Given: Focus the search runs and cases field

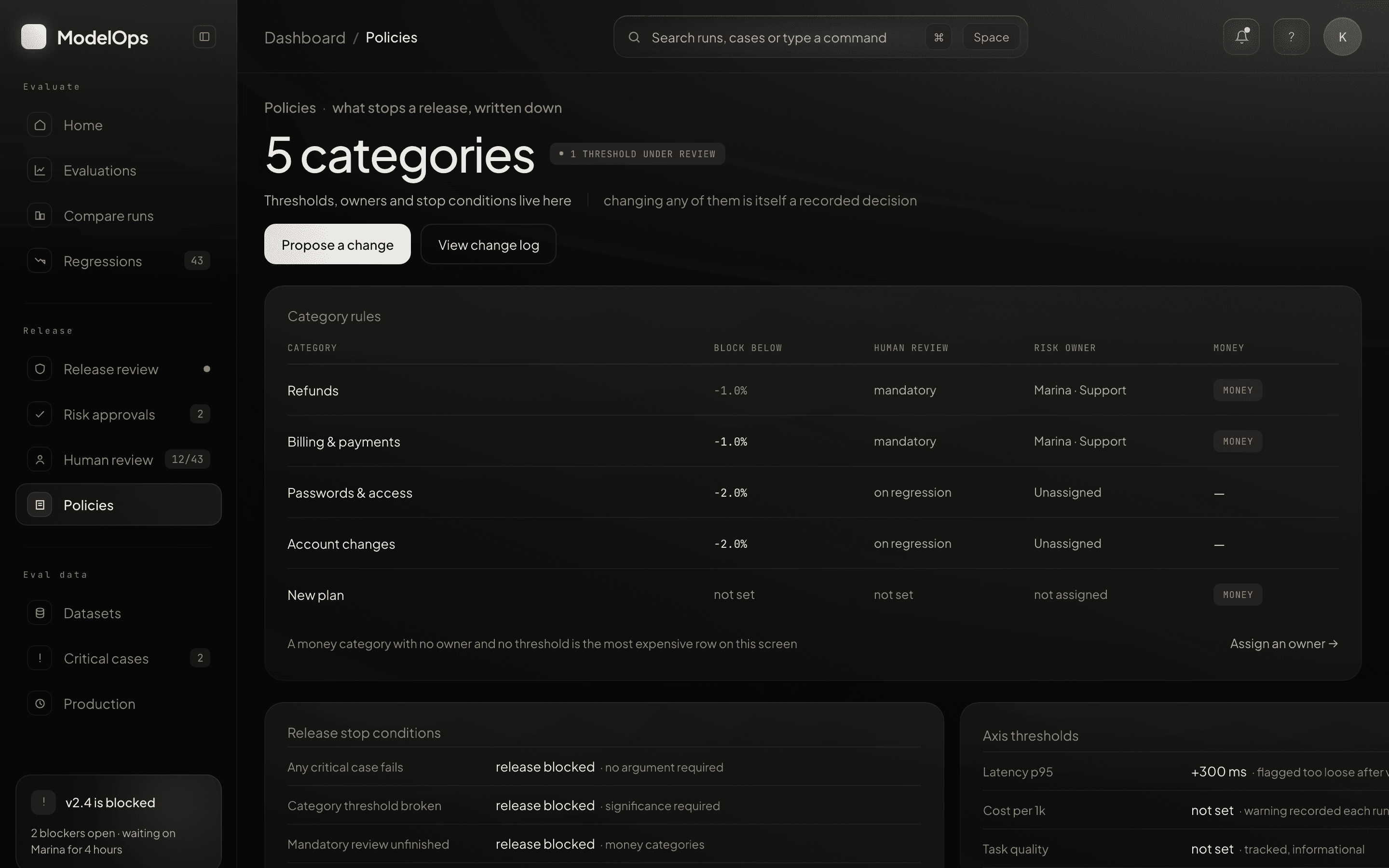Looking at the screenshot, I should click(820, 37).
